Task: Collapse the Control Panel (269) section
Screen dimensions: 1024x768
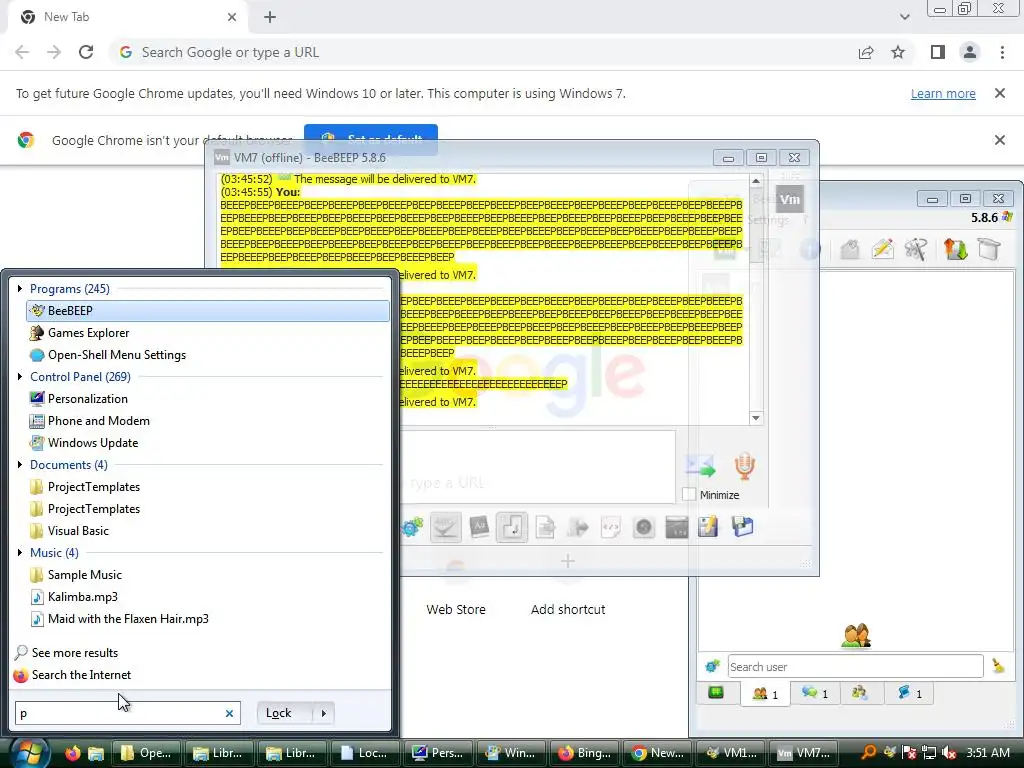Action: click(20, 377)
